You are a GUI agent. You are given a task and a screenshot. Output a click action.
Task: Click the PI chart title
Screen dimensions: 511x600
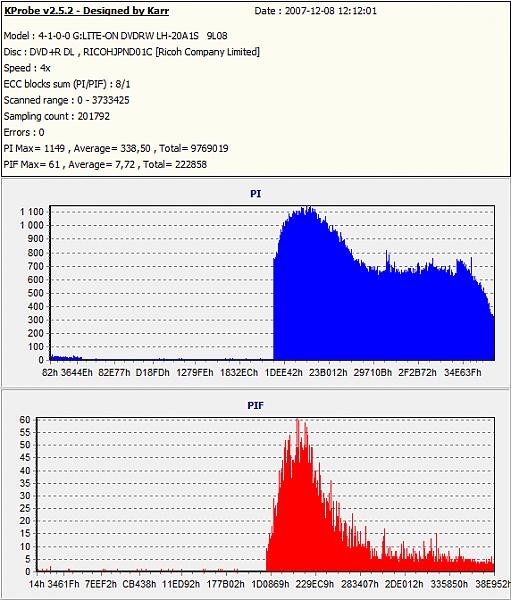255,194
